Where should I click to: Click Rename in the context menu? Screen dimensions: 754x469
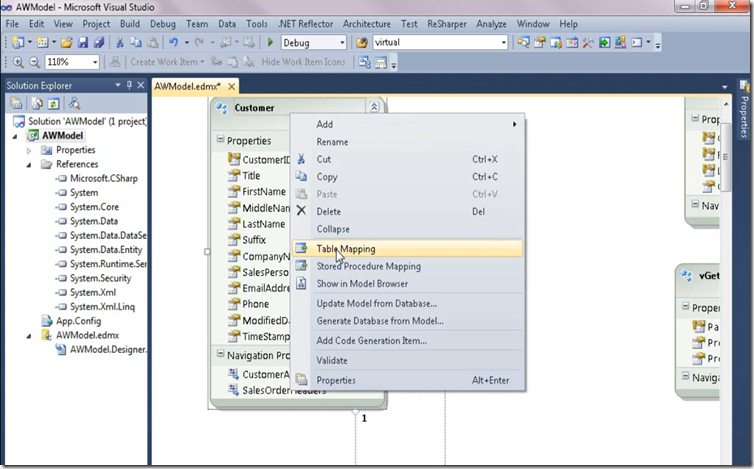(408, 142)
